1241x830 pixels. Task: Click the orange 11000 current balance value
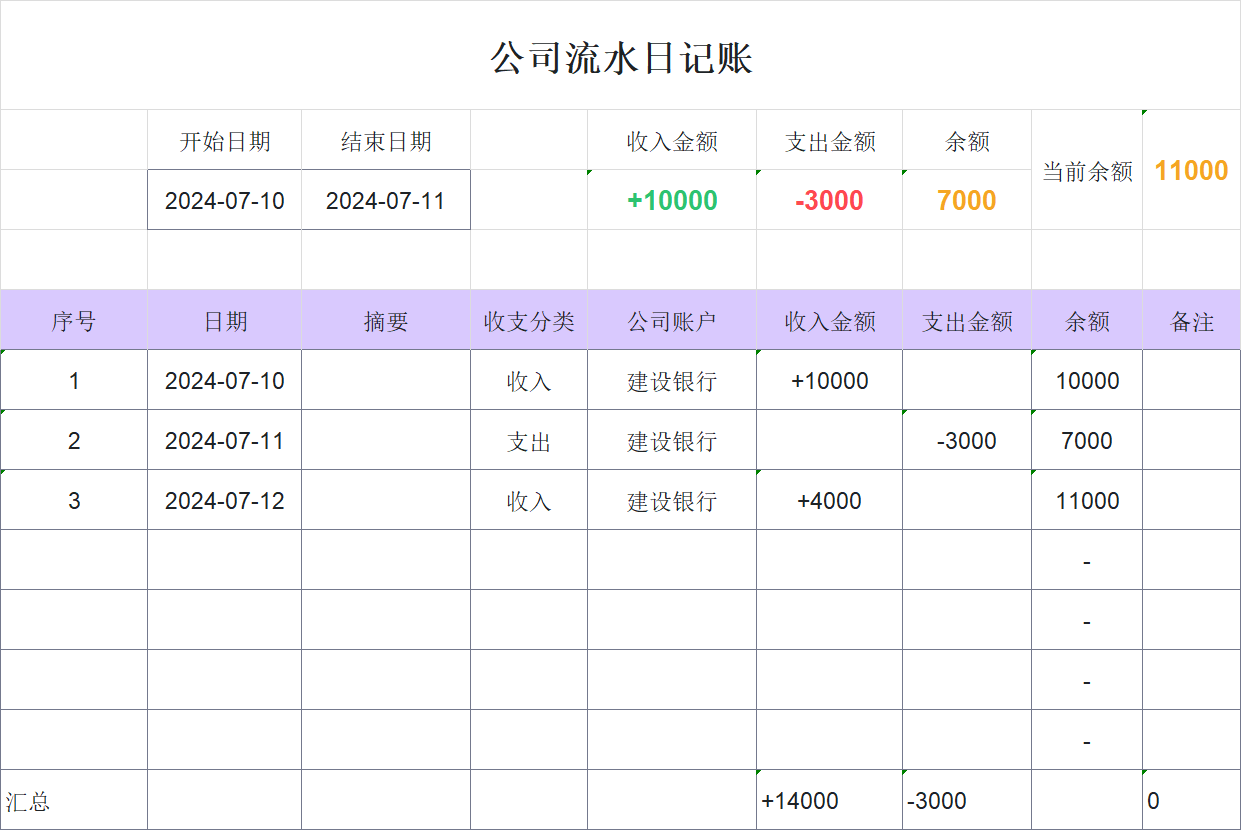(1192, 171)
